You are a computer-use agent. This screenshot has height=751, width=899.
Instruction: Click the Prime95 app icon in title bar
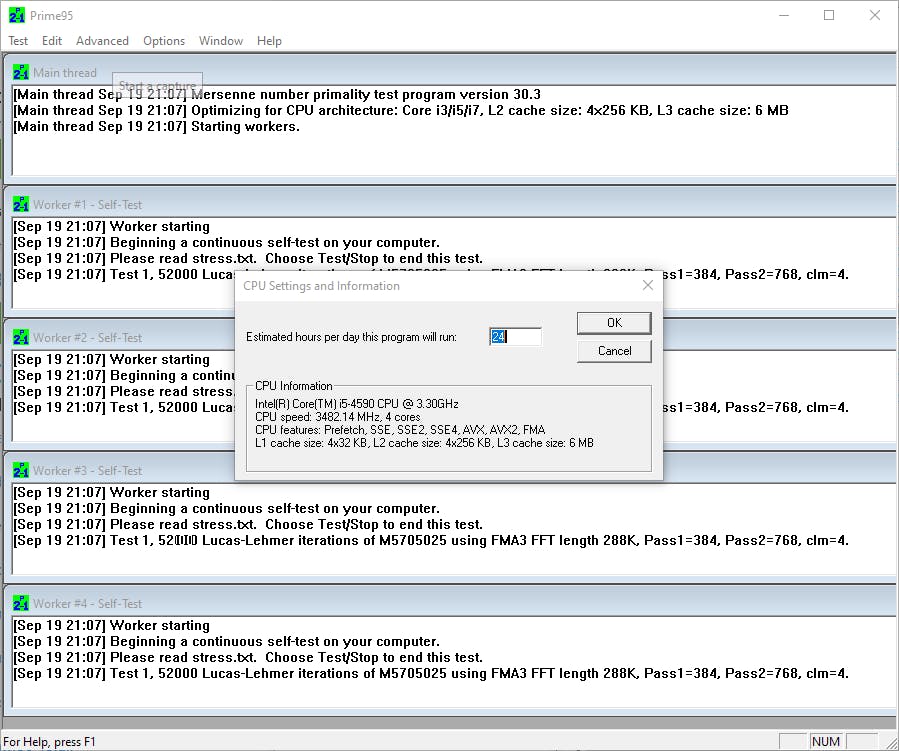pos(17,15)
